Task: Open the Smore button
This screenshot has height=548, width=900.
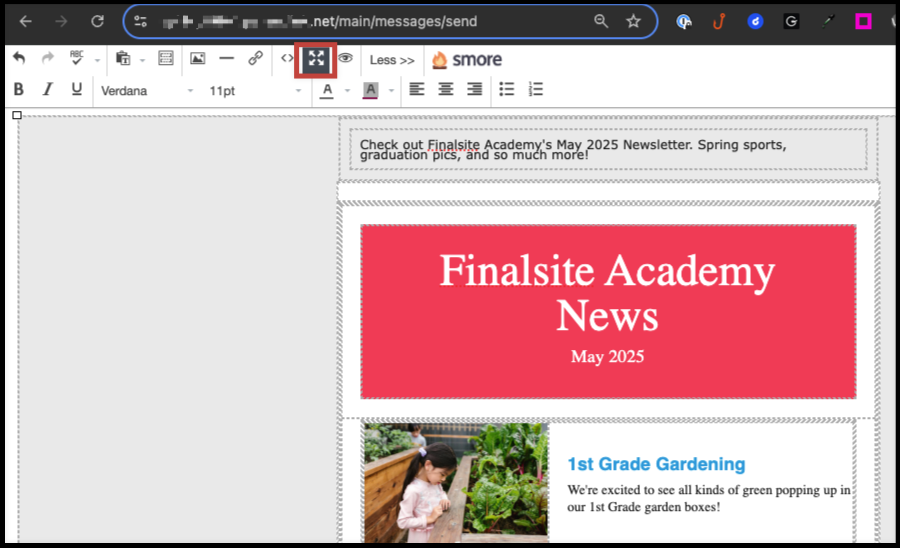Action: point(467,60)
